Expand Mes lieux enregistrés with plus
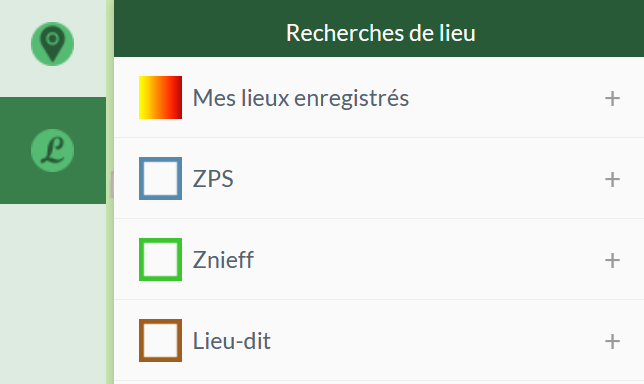This screenshot has height=384, width=644. 612,99
